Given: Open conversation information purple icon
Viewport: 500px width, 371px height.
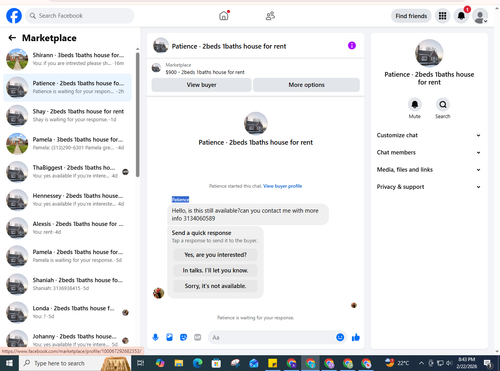Looking at the screenshot, I should point(352,46).
